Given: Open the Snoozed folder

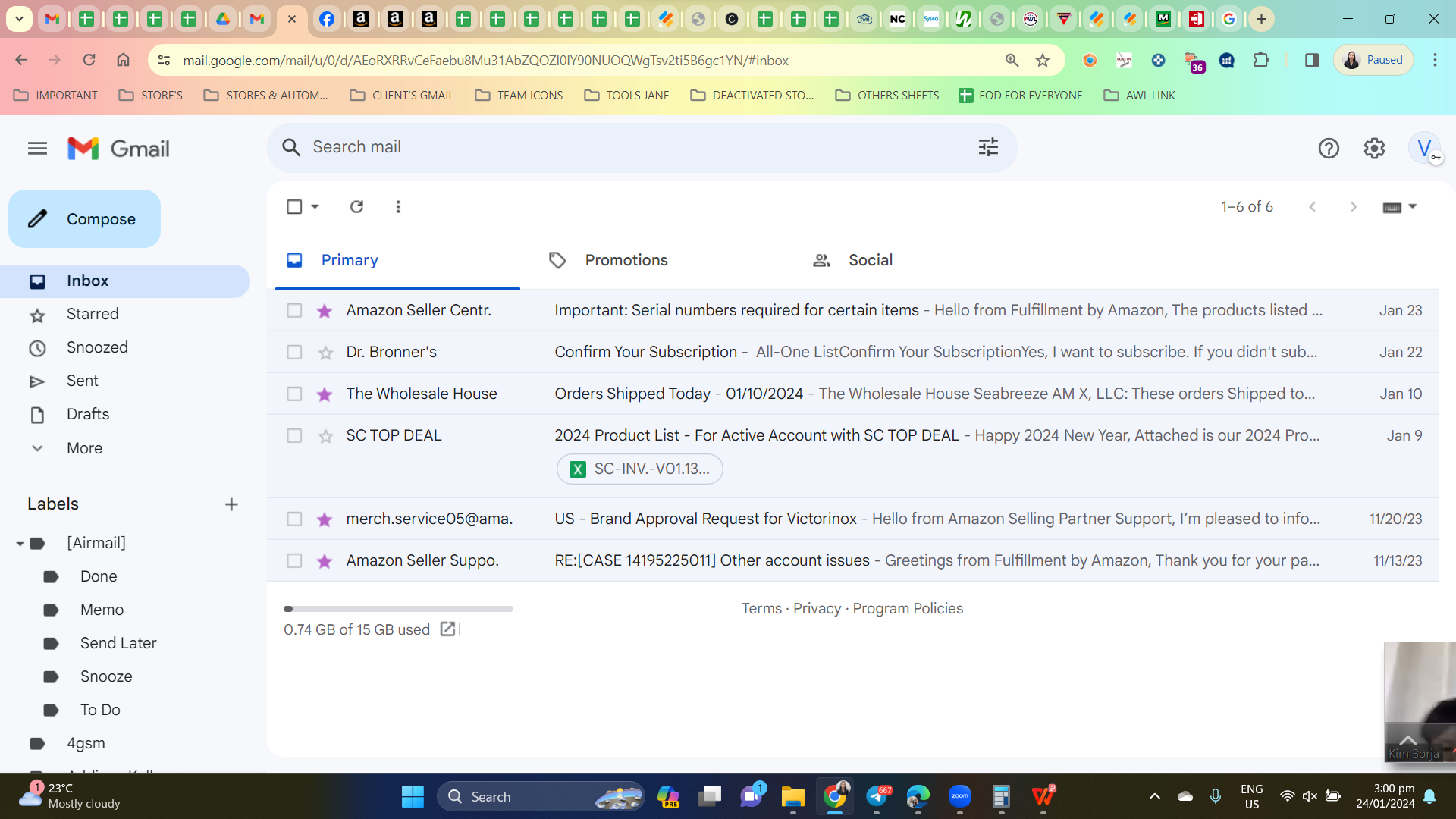Looking at the screenshot, I should click(x=125, y=348).
